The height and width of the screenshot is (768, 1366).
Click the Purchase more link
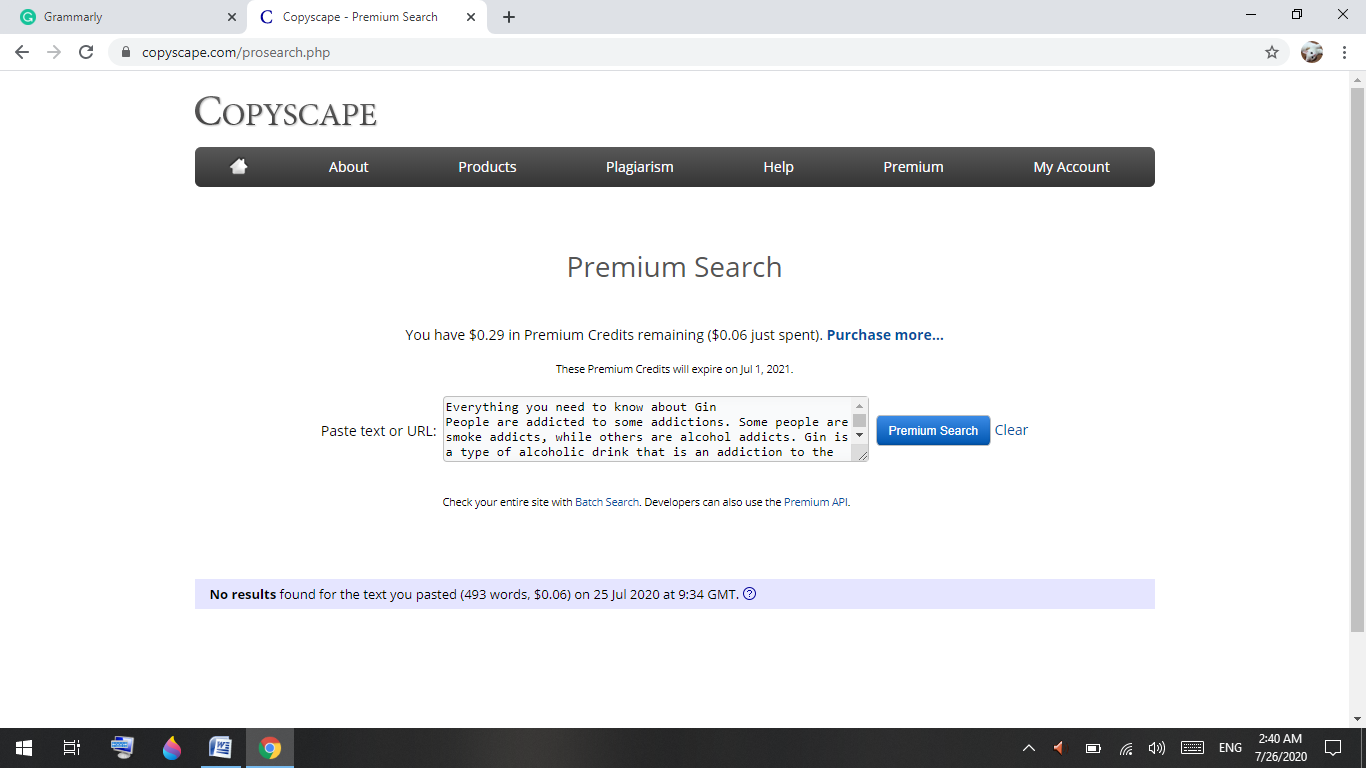[885, 335]
